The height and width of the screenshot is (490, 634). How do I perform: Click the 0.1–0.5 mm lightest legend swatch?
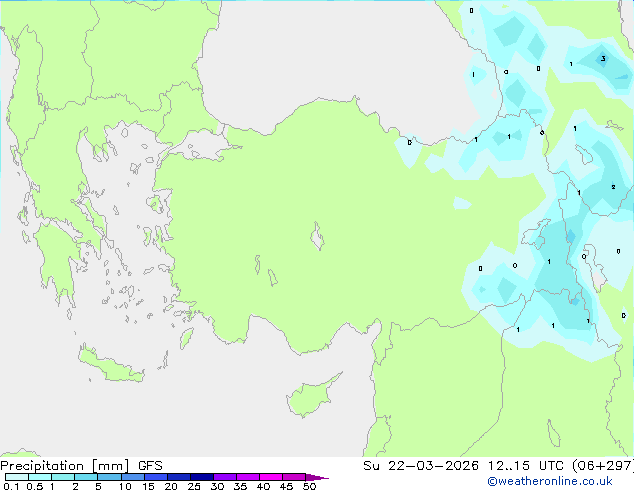17,477
